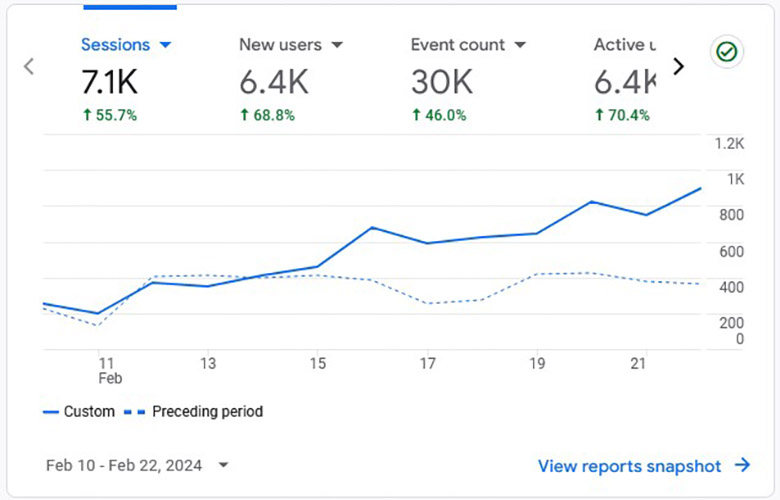Click the Preceding period dashed legend item
The width and height of the screenshot is (780, 500).
coord(193,411)
